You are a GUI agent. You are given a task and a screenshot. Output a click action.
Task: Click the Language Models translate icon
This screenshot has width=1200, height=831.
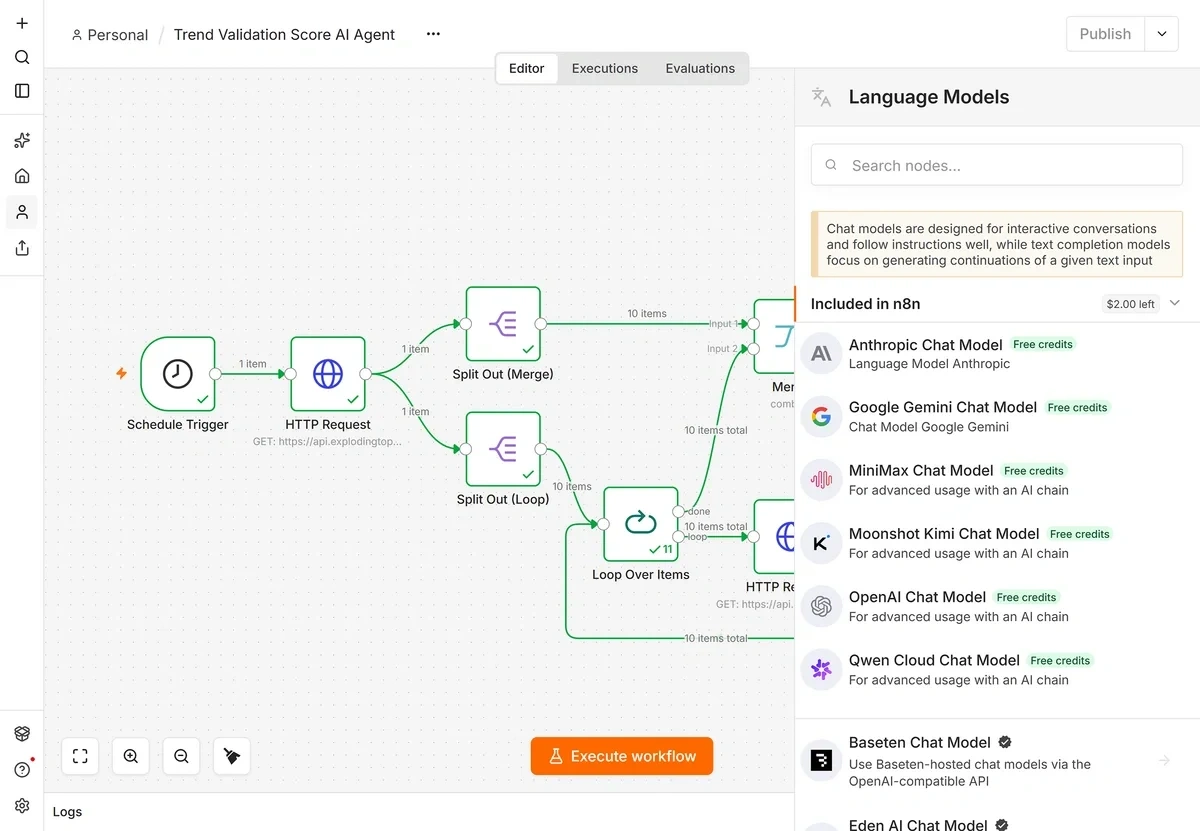(x=821, y=97)
